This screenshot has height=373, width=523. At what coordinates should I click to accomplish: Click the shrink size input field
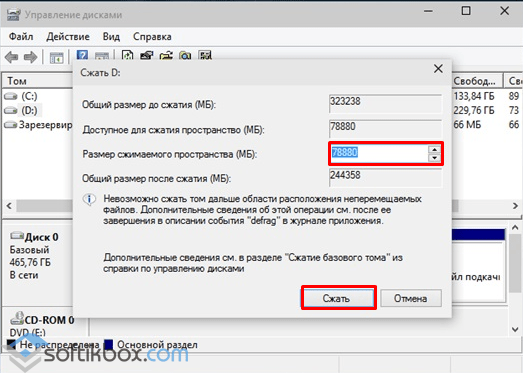[380, 153]
